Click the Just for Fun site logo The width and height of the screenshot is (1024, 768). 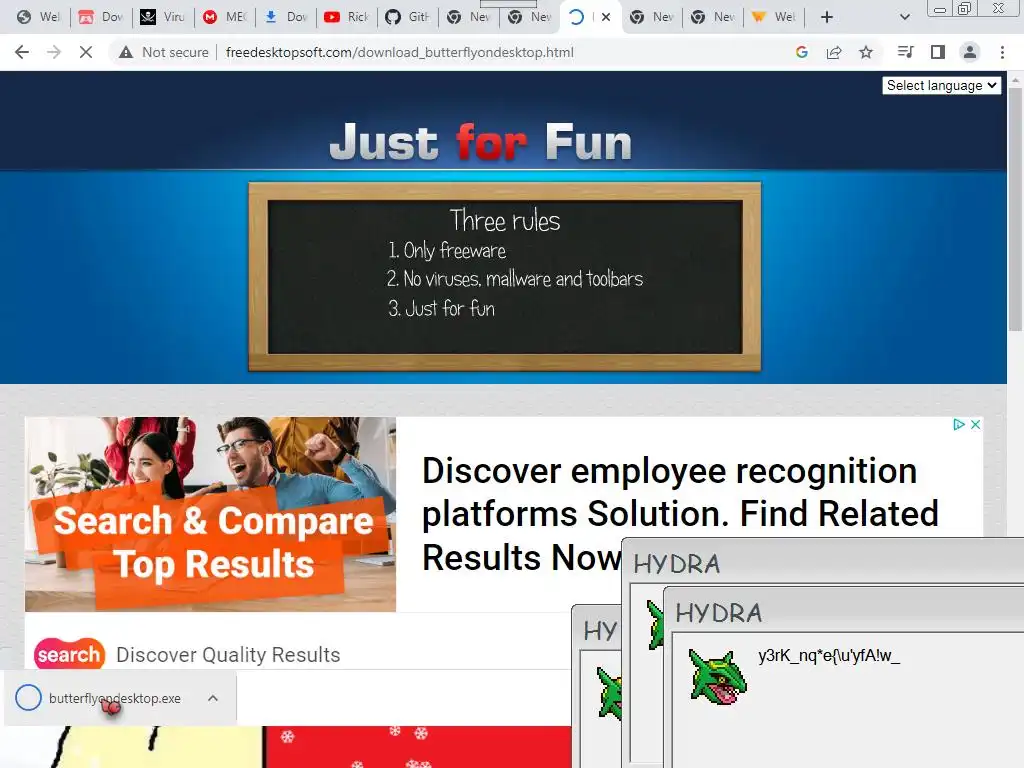[481, 142]
